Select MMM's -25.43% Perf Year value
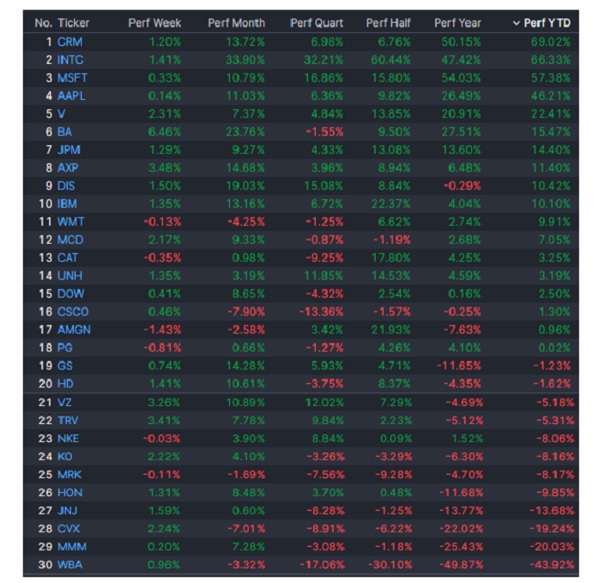 tap(461, 546)
